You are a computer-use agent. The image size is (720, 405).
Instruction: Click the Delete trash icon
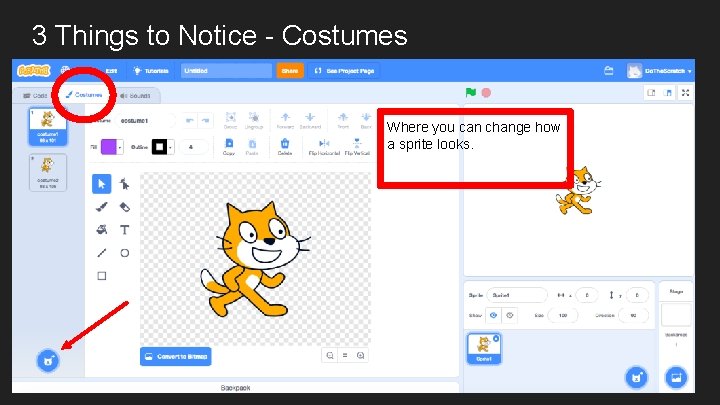(x=285, y=146)
